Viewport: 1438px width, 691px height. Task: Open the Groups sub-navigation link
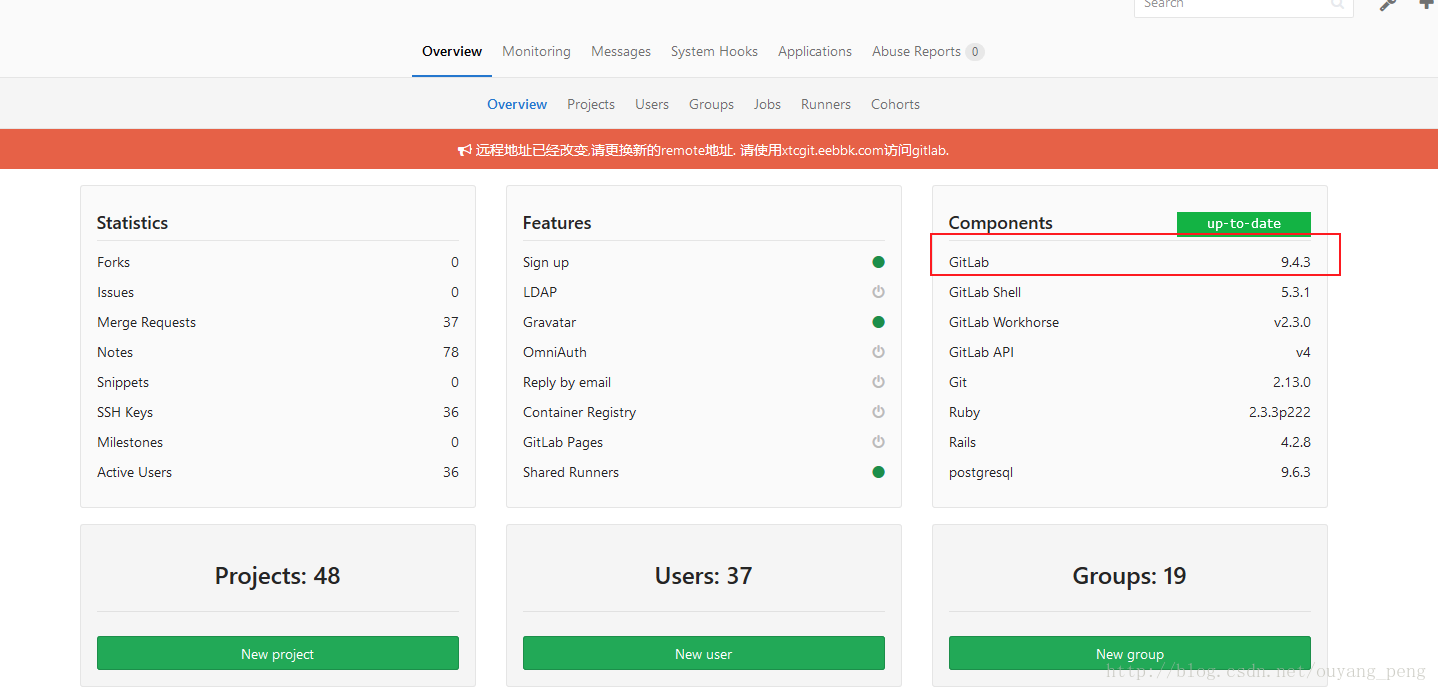click(x=711, y=104)
